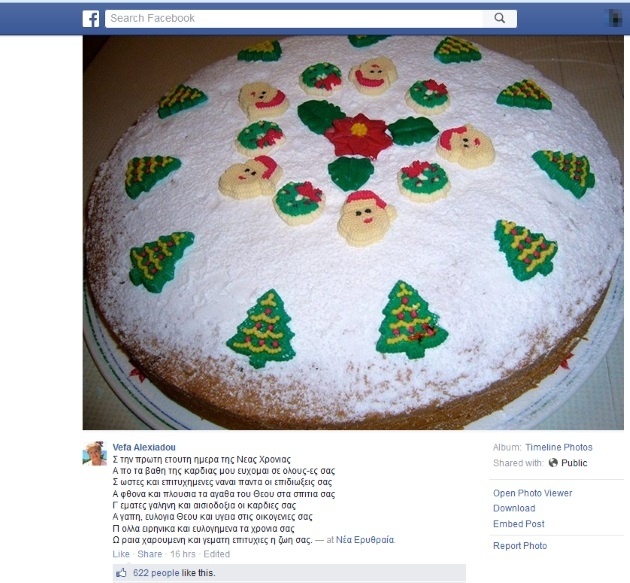
Task: View the Edited history link
Action: pyautogui.click(x=217, y=554)
